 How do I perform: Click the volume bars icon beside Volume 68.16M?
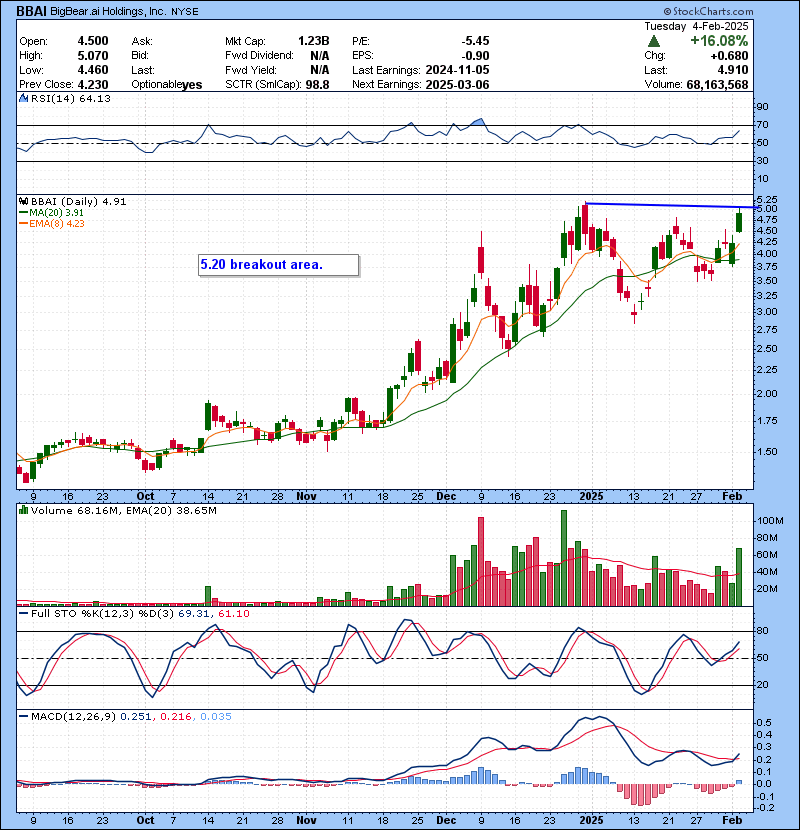[x=23, y=510]
